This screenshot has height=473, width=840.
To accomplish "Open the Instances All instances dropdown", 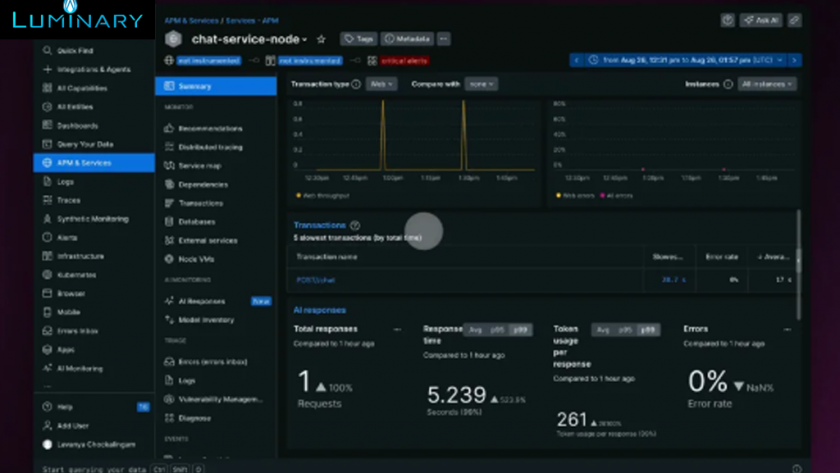I will click(x=767, y=84).
